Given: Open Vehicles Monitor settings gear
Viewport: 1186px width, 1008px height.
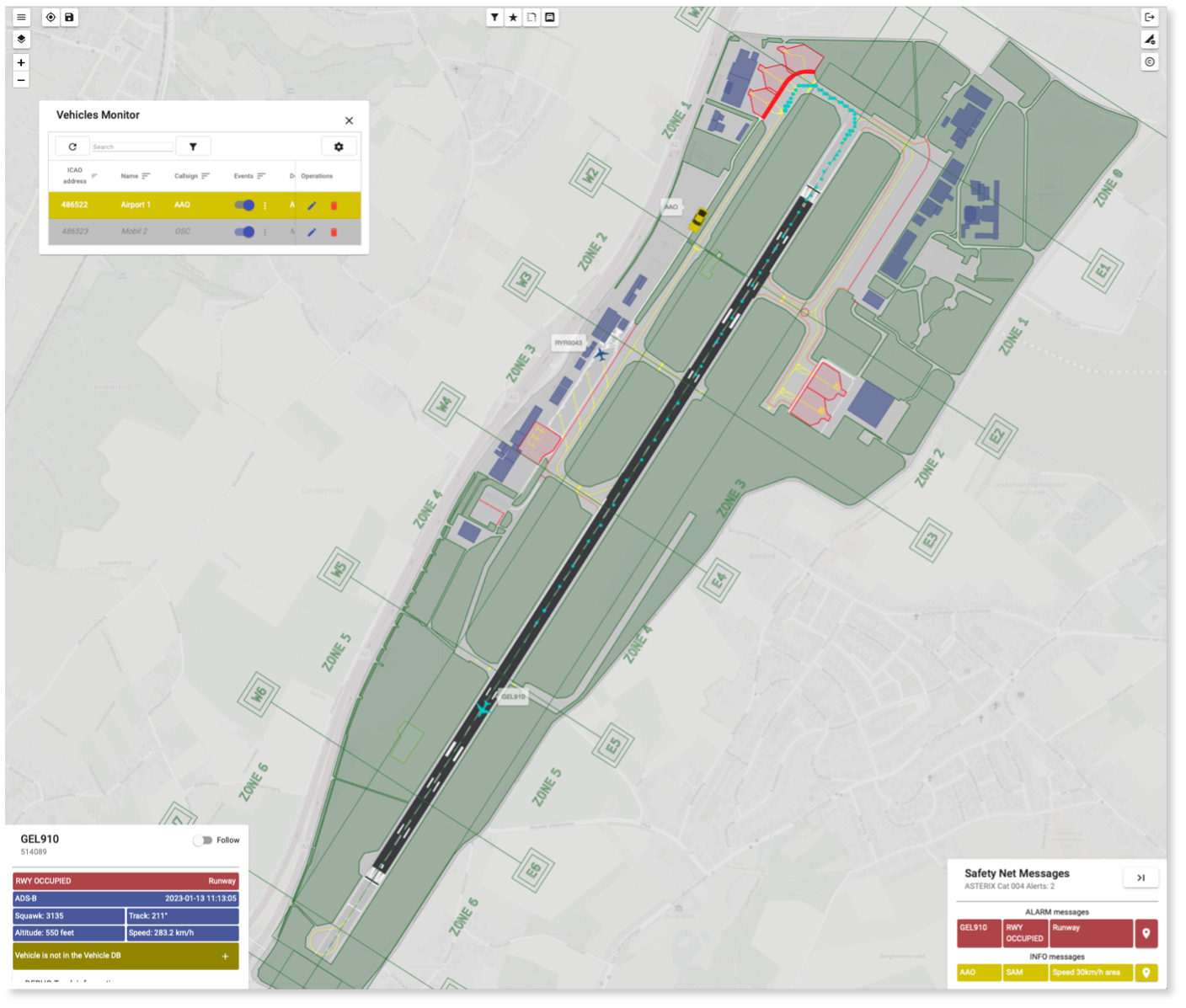Looking at the screenshot, I should click(339, 147).
